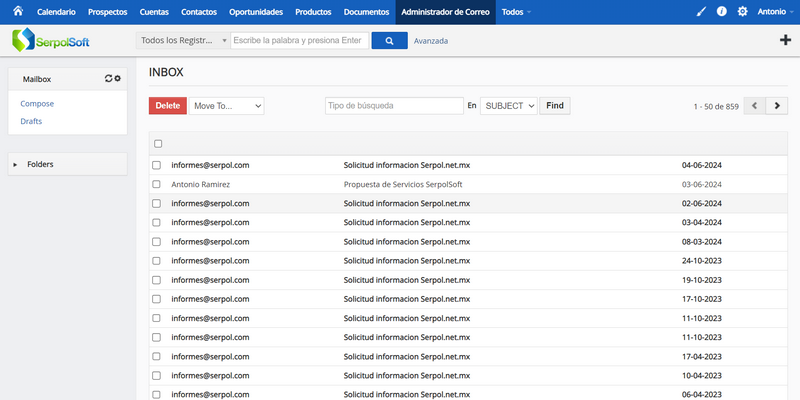Image resolution: width=800 pixels, height=400 pixels.
Task: Open Propuesta de Servicios SerpolSoft email
Action: click(403, 184)
